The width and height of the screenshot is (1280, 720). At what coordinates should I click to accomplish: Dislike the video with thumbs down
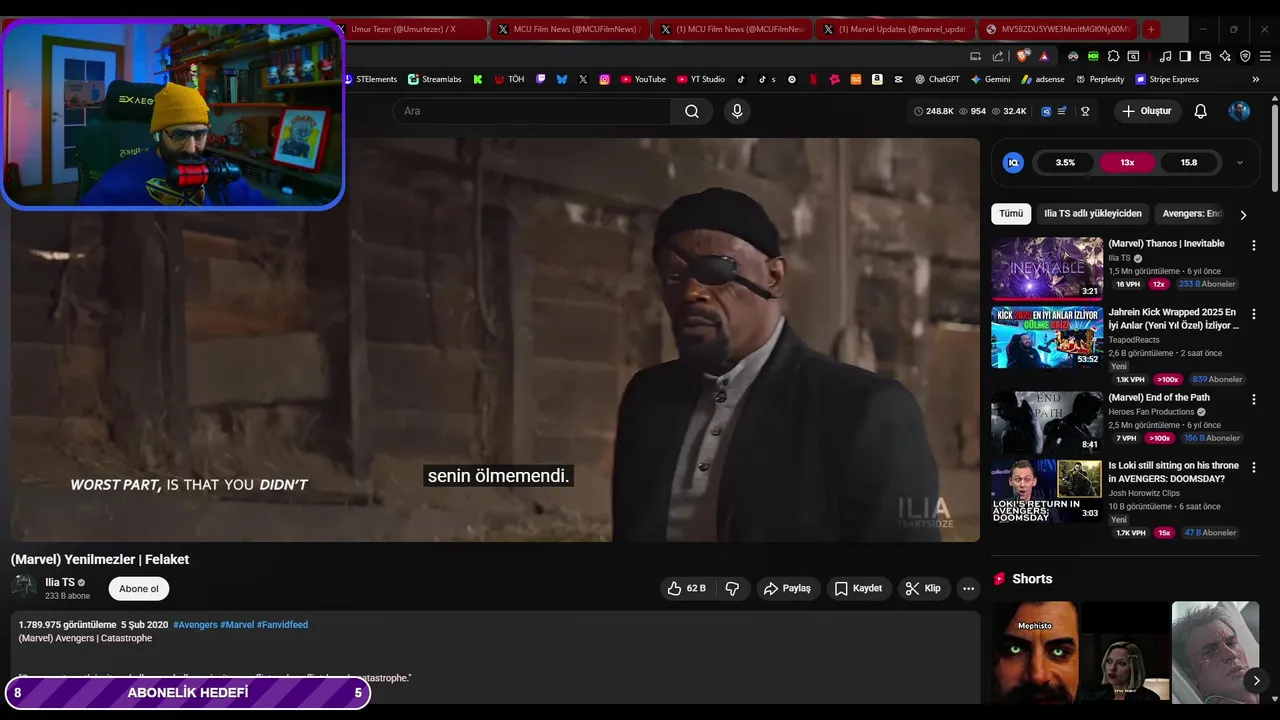click(x=732, y=588)
